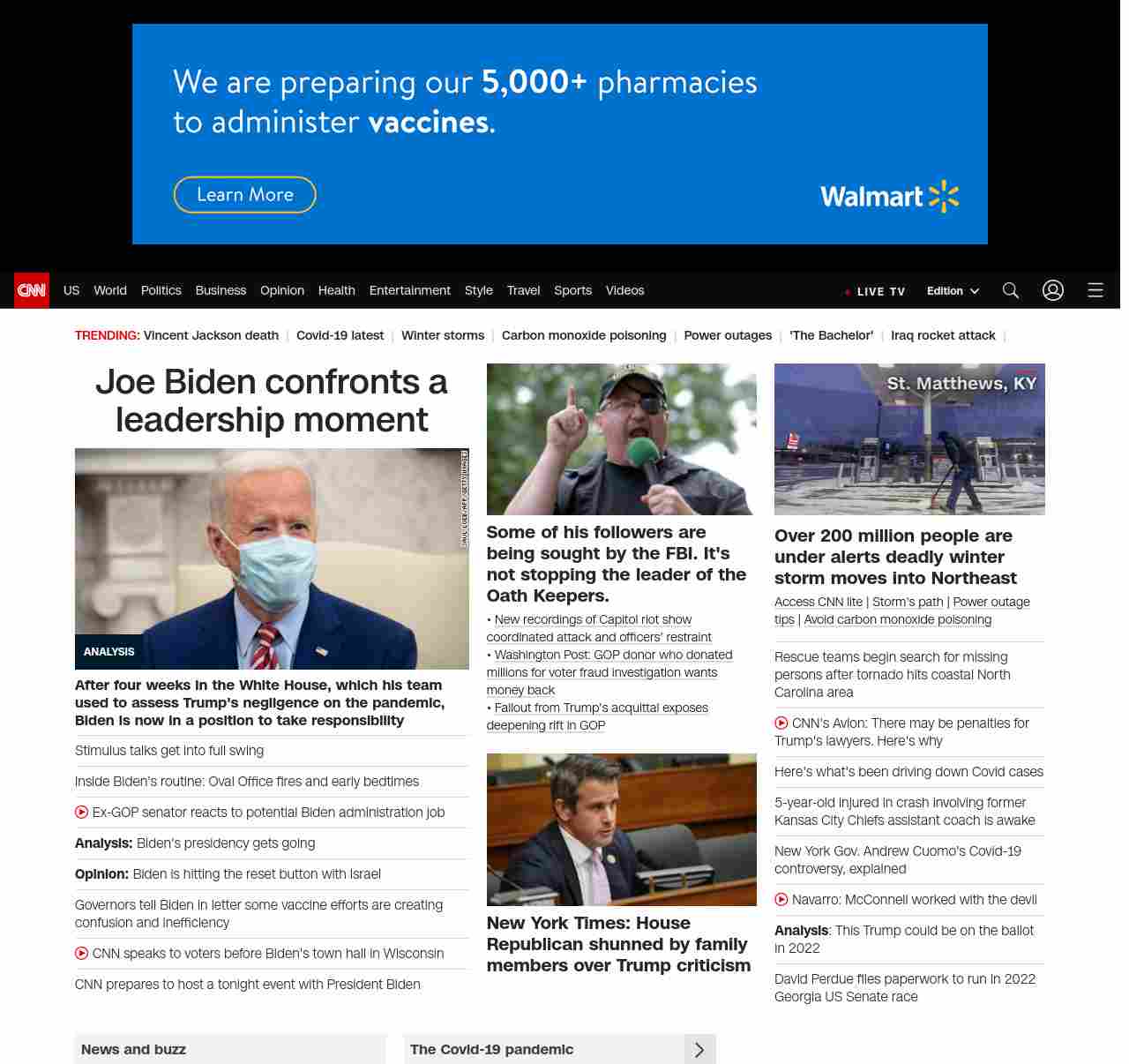
Task: Click play icon beside CNN's Avlon story
Action: click(781, 723)
